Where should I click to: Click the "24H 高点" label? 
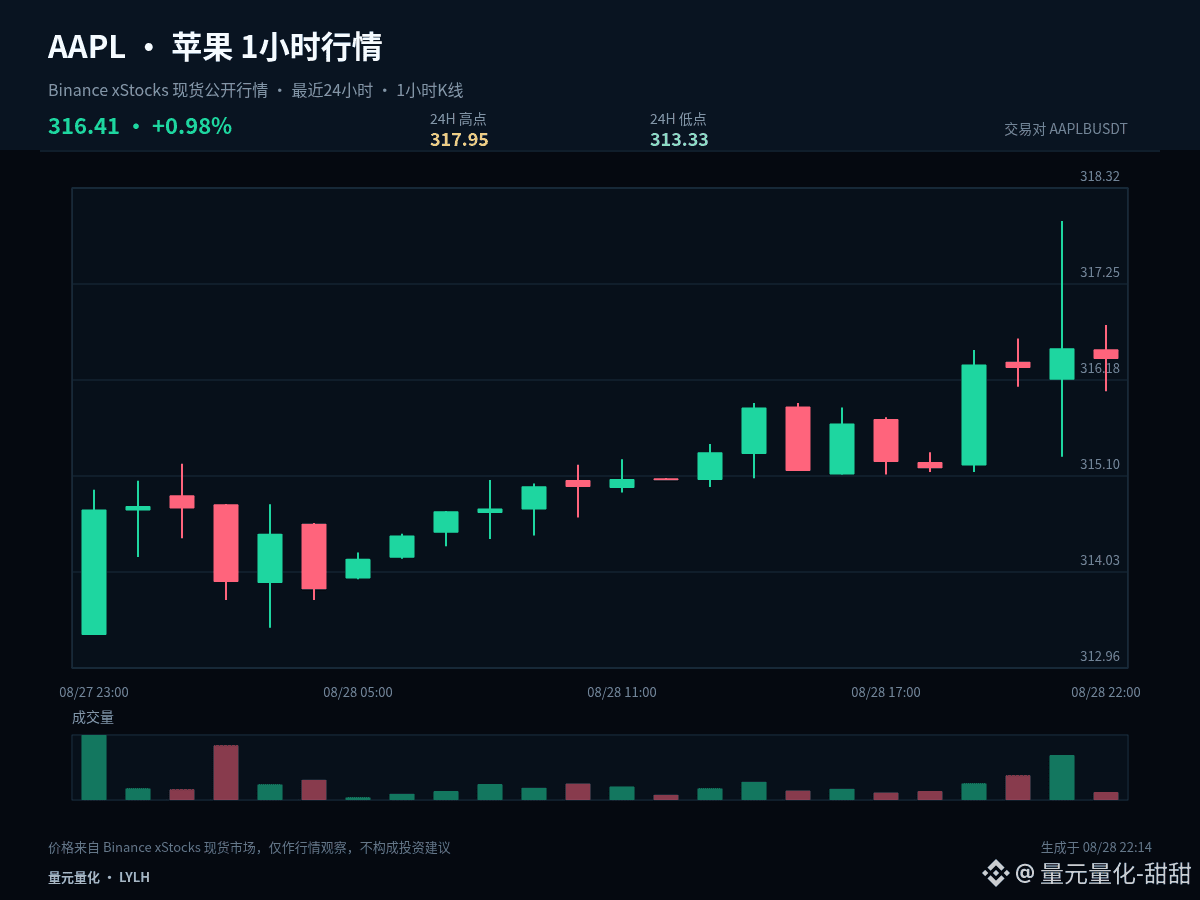458,119
